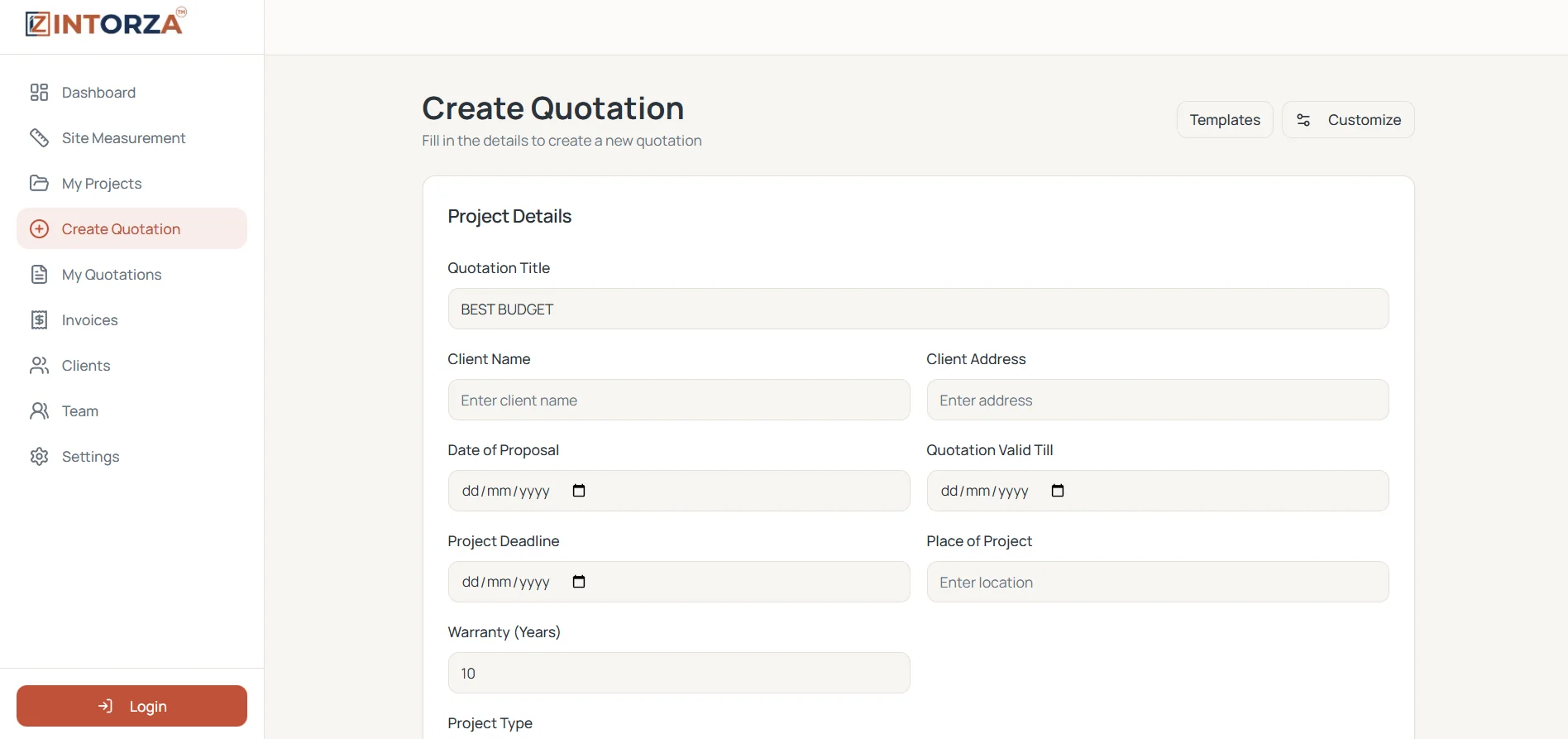Click the Dashboard grid icon
The width and height of the screenshot is (1568, 739).
point(39,92)
